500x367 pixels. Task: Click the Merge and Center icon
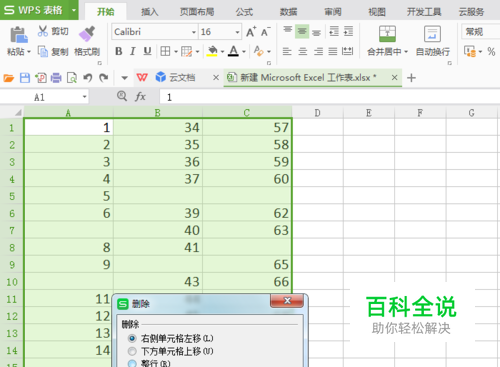tap(387, 34)
